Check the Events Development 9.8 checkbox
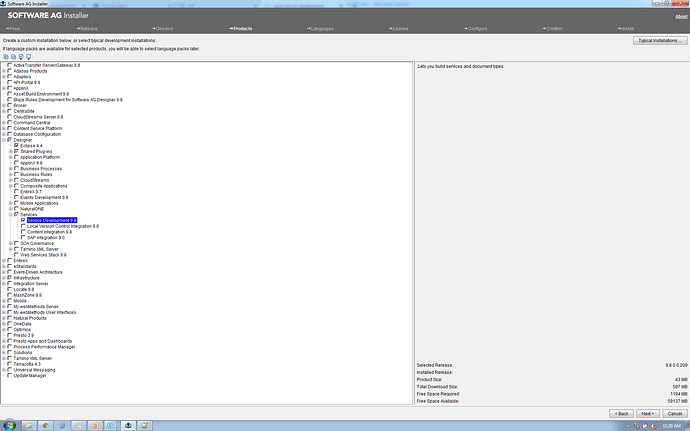The height and width of the screenshot is (431, 690). tap(16, 197)
